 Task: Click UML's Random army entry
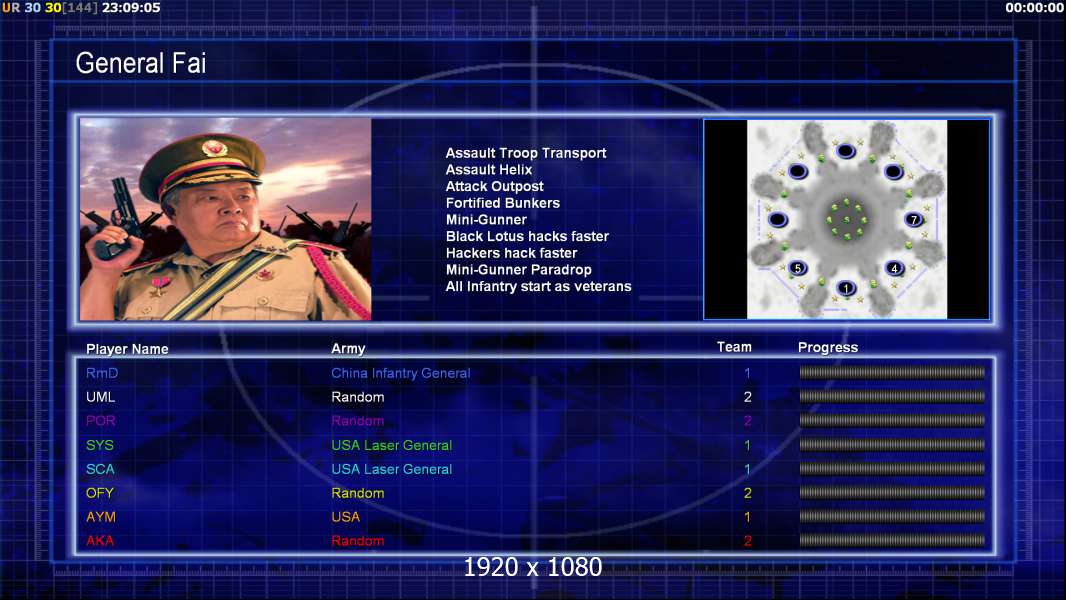pos(358,397)
